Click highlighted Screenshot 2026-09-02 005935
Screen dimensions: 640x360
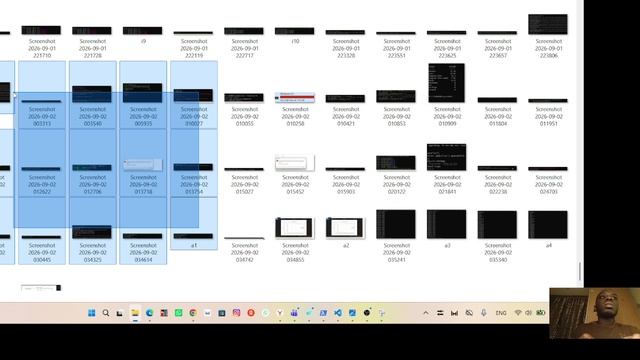click(143, 95)
